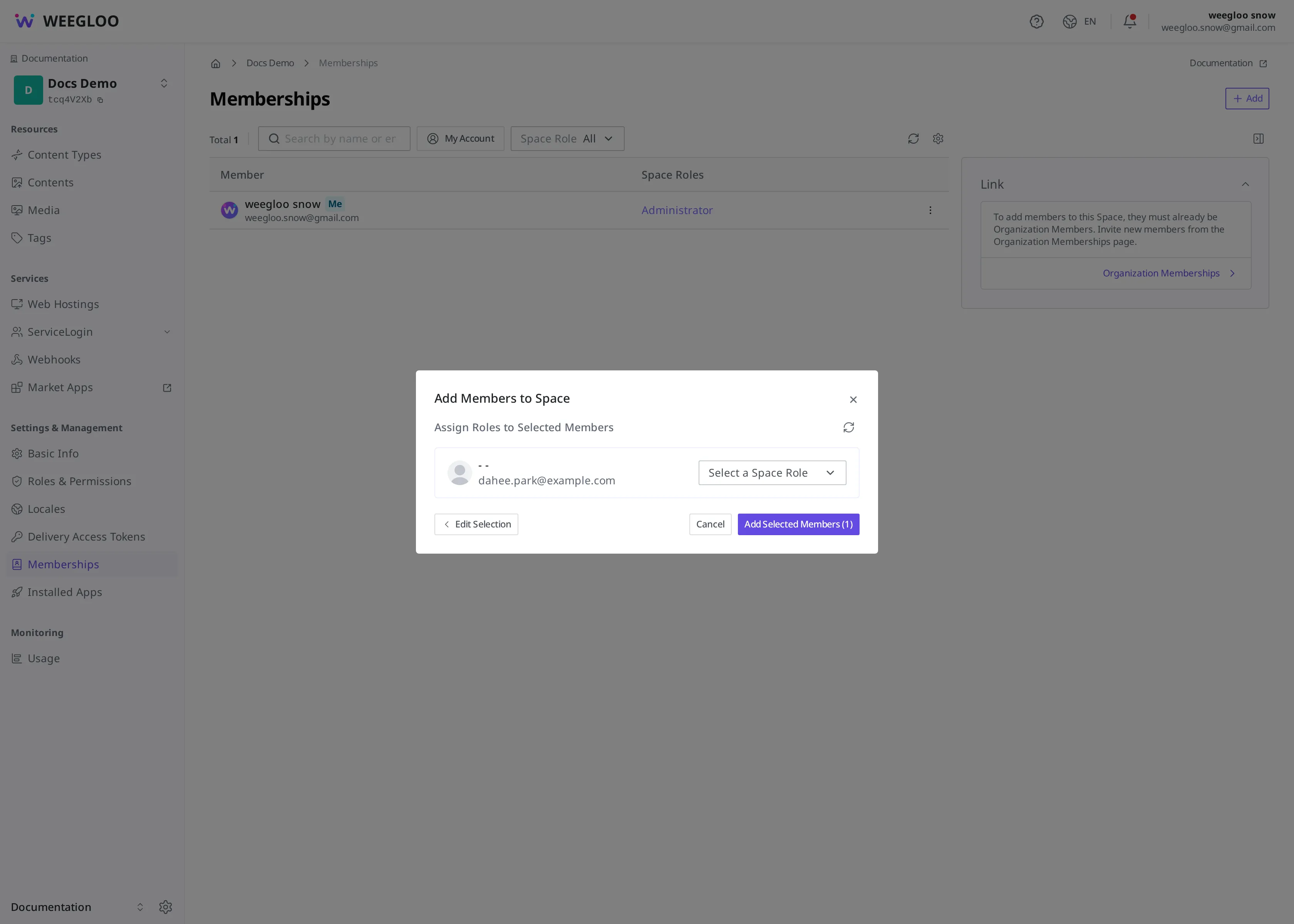Open the Space Role All filter dropdown

(567, 139)
